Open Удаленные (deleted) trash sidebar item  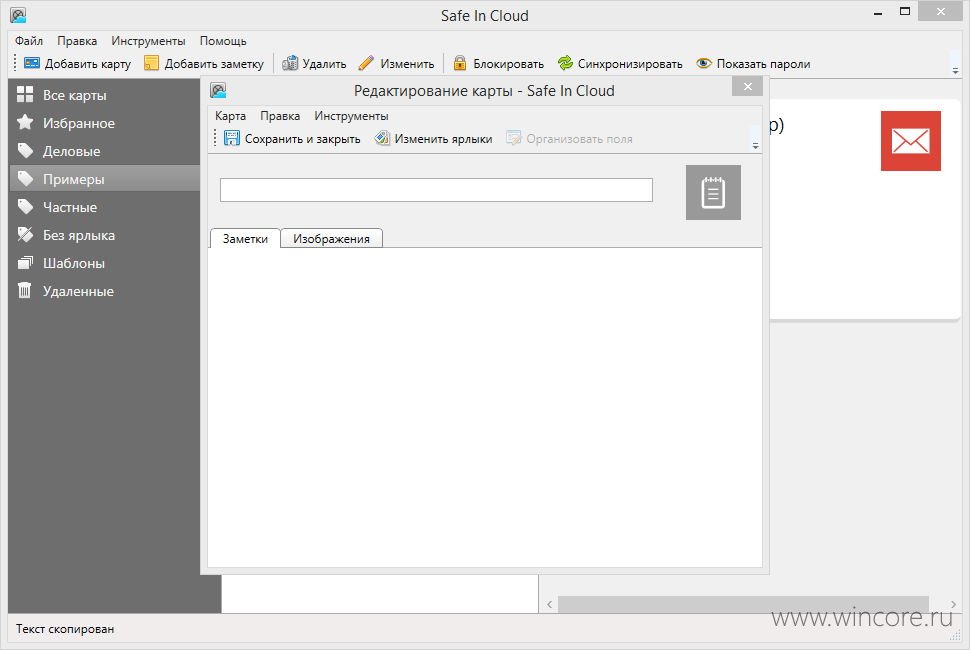[x=104, y=291]
